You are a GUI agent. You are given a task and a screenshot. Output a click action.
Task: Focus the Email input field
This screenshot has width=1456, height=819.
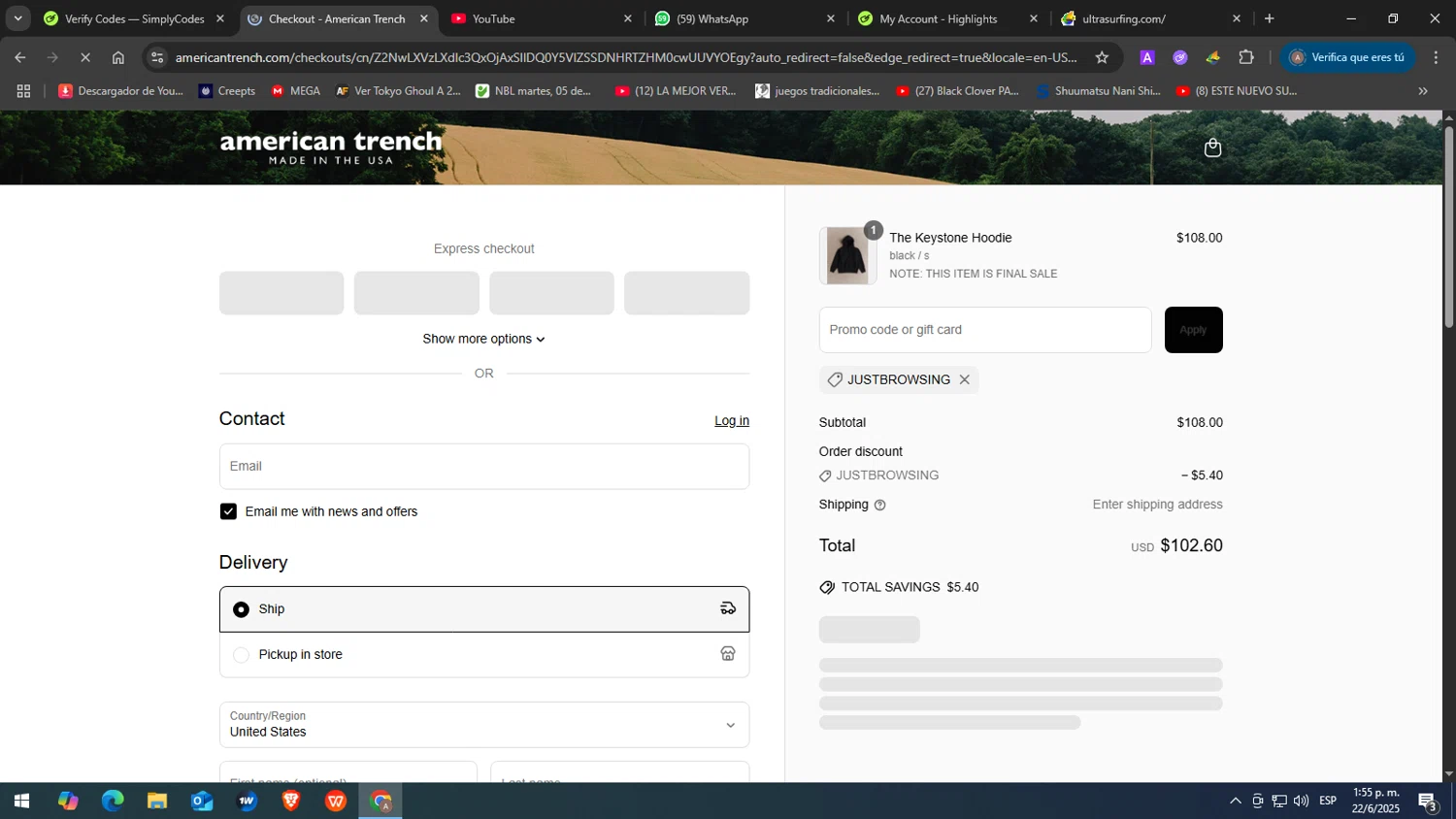484,467
